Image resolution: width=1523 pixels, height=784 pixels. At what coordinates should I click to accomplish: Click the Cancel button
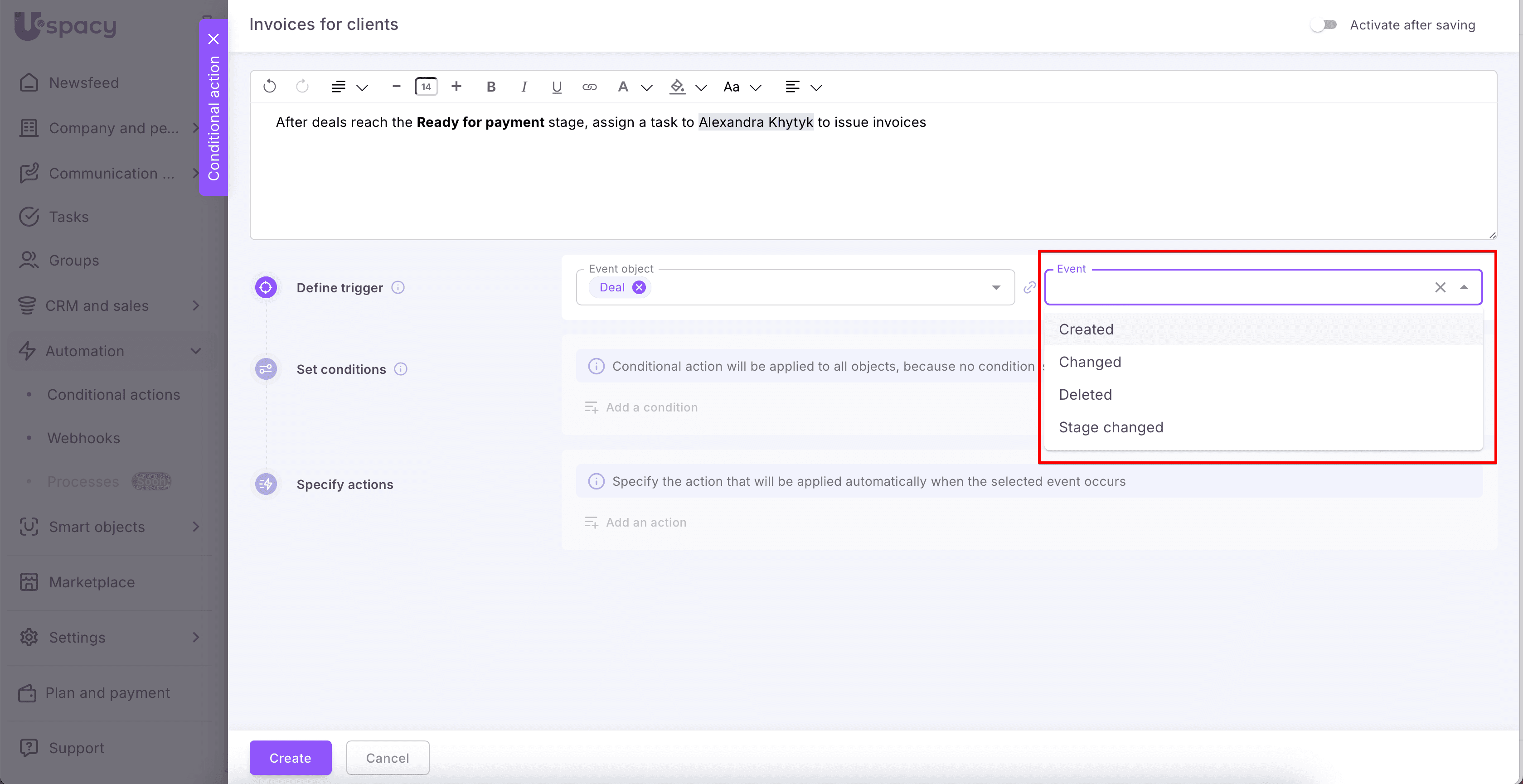pyautogui.click(x=387, y=757)
